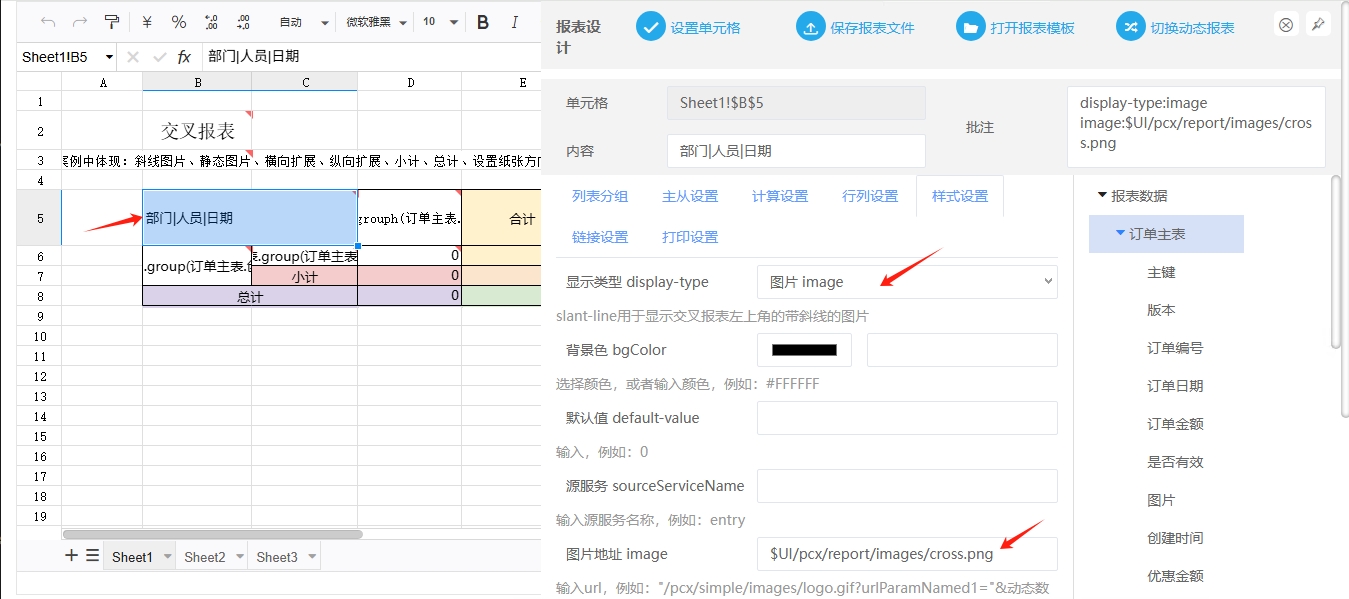Open the black bgColor color swatch
Viewport: 1349px width, 599px height.
tap(804, 350)
